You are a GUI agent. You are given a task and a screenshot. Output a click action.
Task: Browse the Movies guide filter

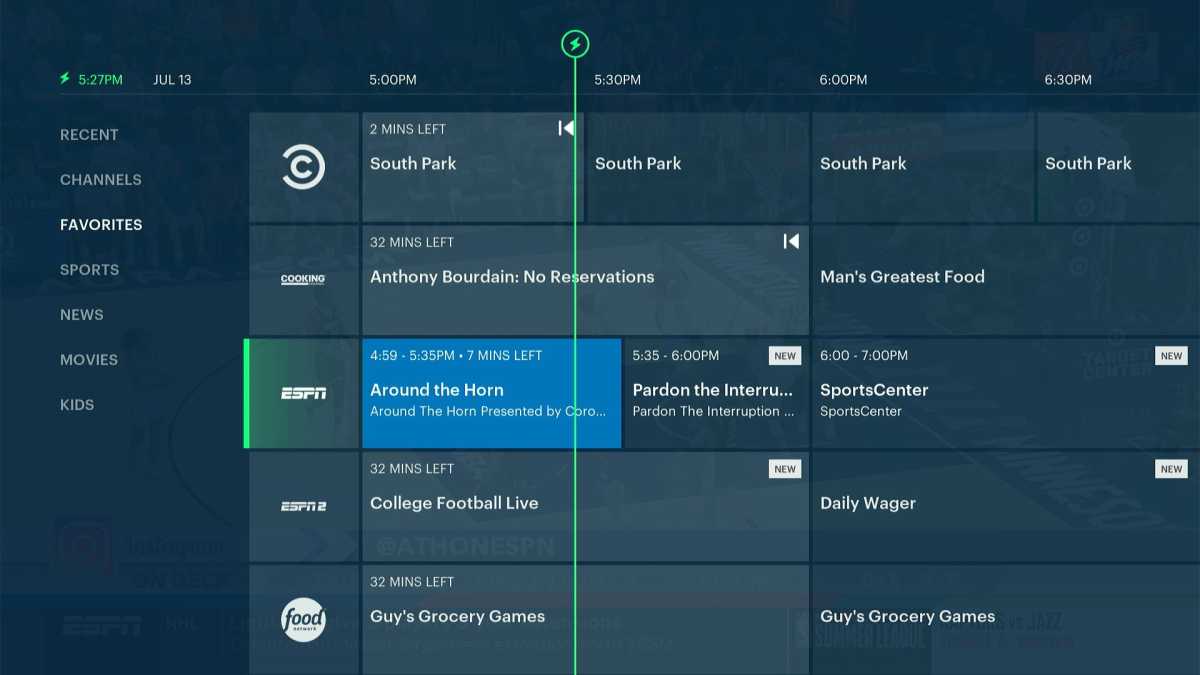(x=89, y=360)
